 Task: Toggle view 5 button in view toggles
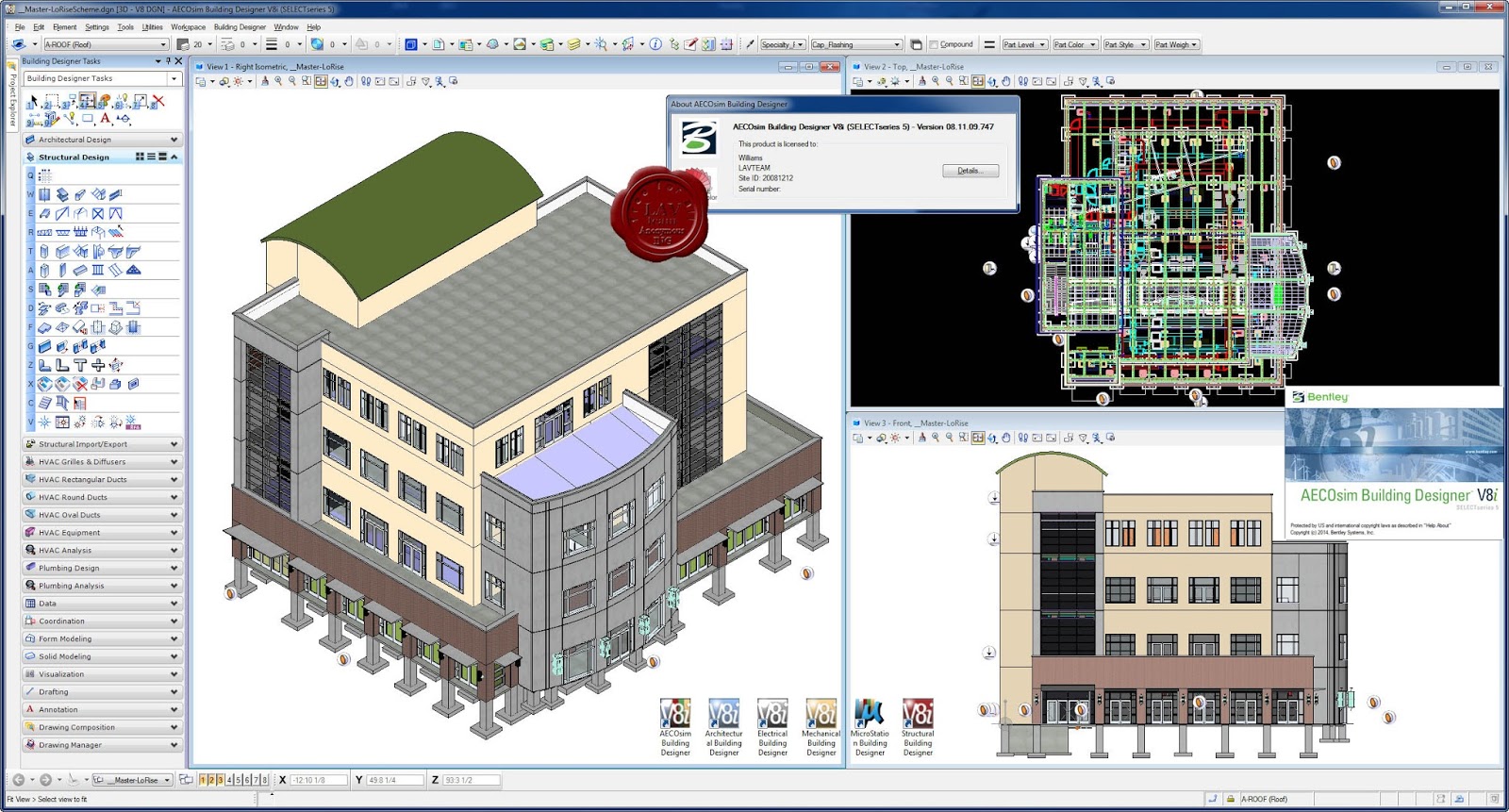pyautogui.click(x=238, y=780)
